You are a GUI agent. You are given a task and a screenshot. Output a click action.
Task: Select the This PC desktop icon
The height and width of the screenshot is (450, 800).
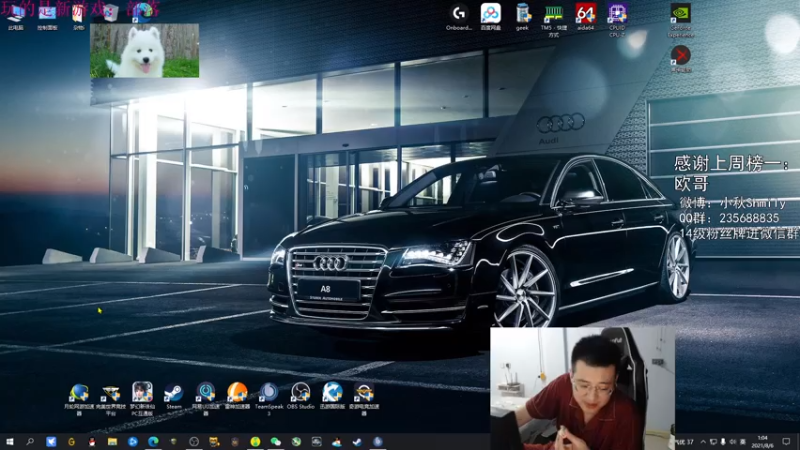[16, 18]
